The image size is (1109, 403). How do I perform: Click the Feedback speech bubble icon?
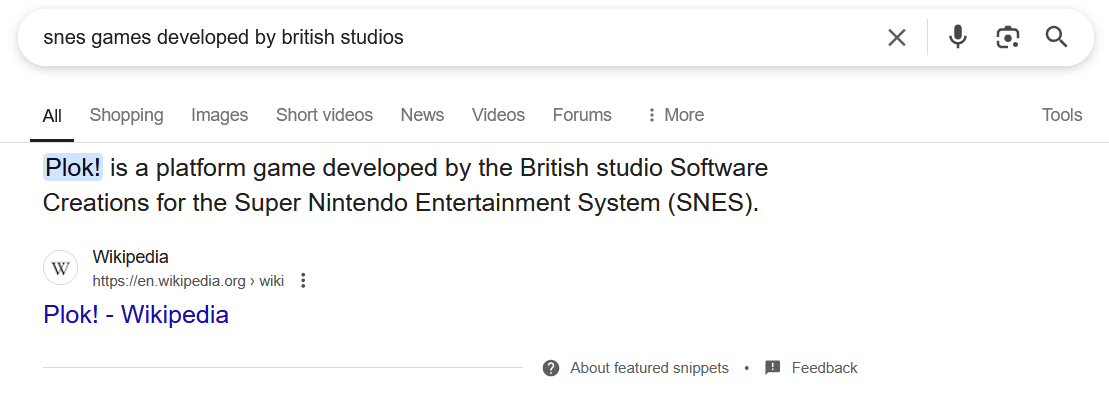(x=773, y=368)
